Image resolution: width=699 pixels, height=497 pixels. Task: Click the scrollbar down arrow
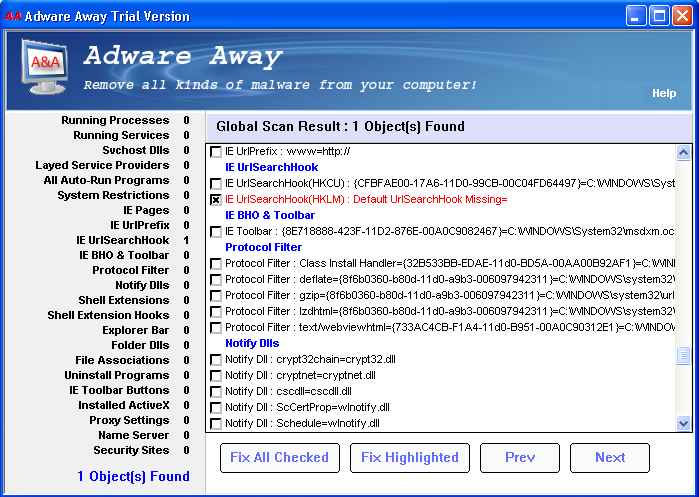pyautogui.click(x=683, y=423)
